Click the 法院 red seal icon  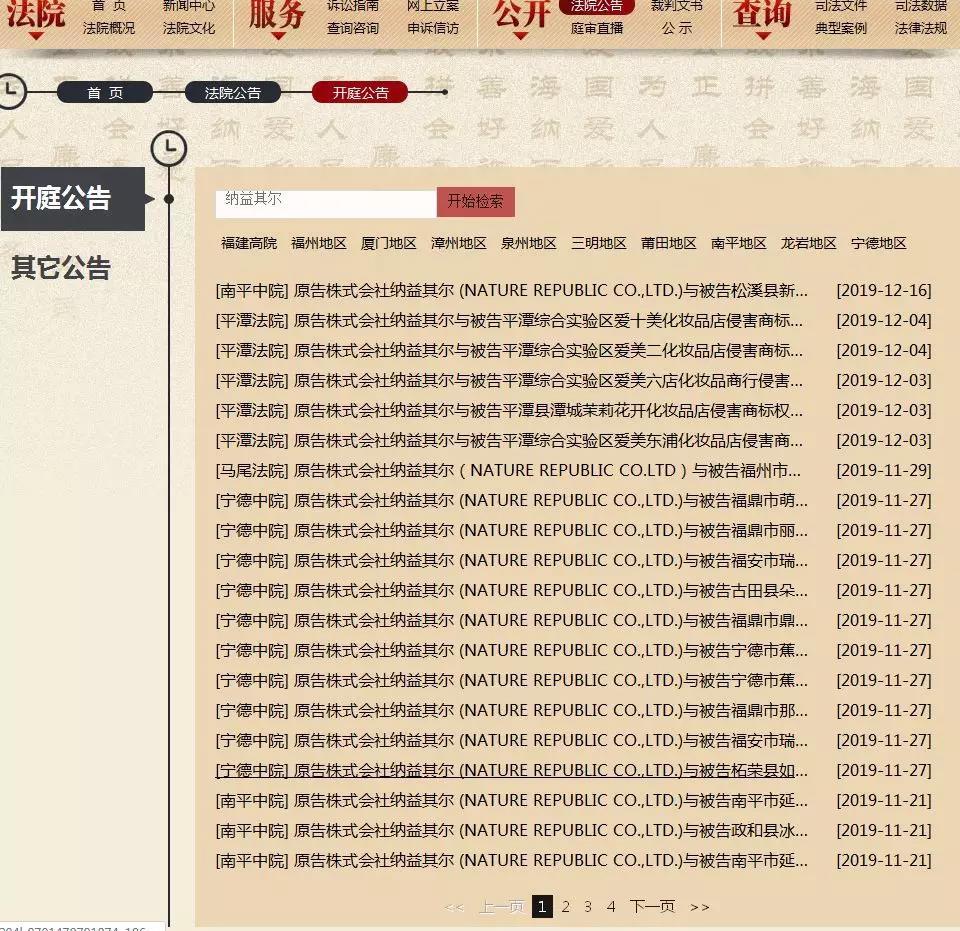(37, 15)
